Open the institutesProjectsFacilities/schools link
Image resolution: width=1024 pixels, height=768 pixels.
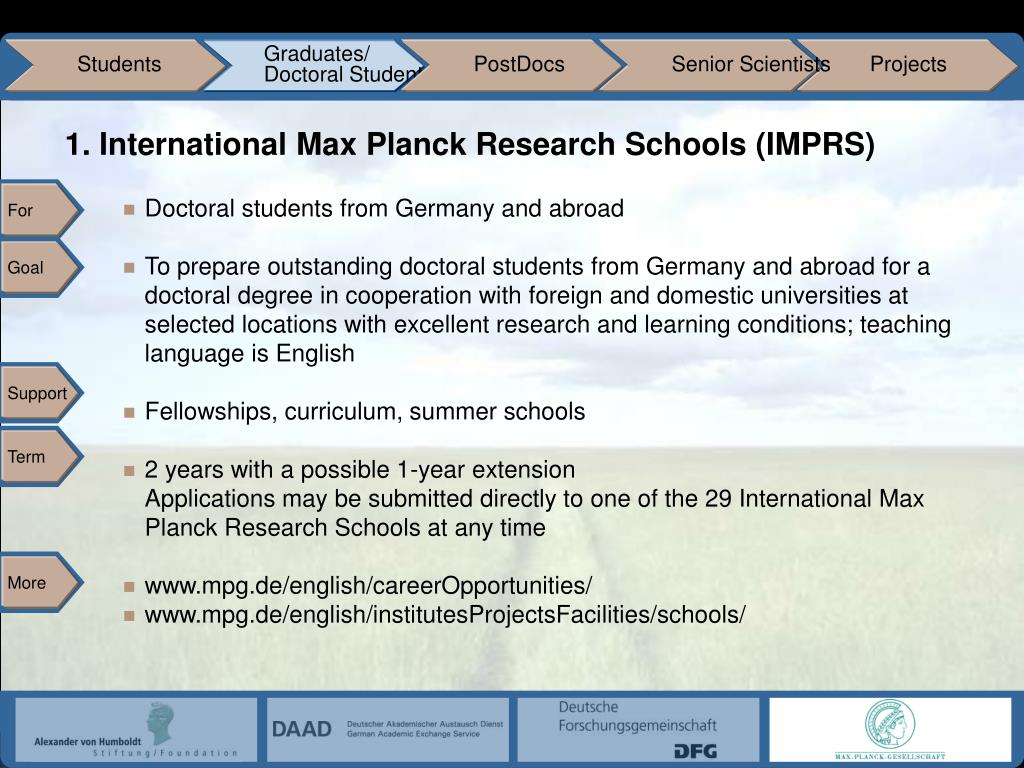[445, 615]
